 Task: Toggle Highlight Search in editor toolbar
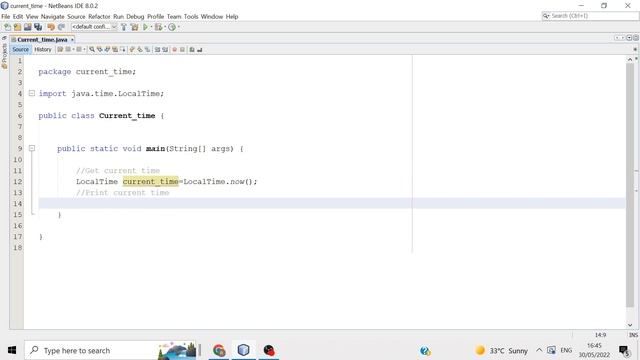[115, 49]
